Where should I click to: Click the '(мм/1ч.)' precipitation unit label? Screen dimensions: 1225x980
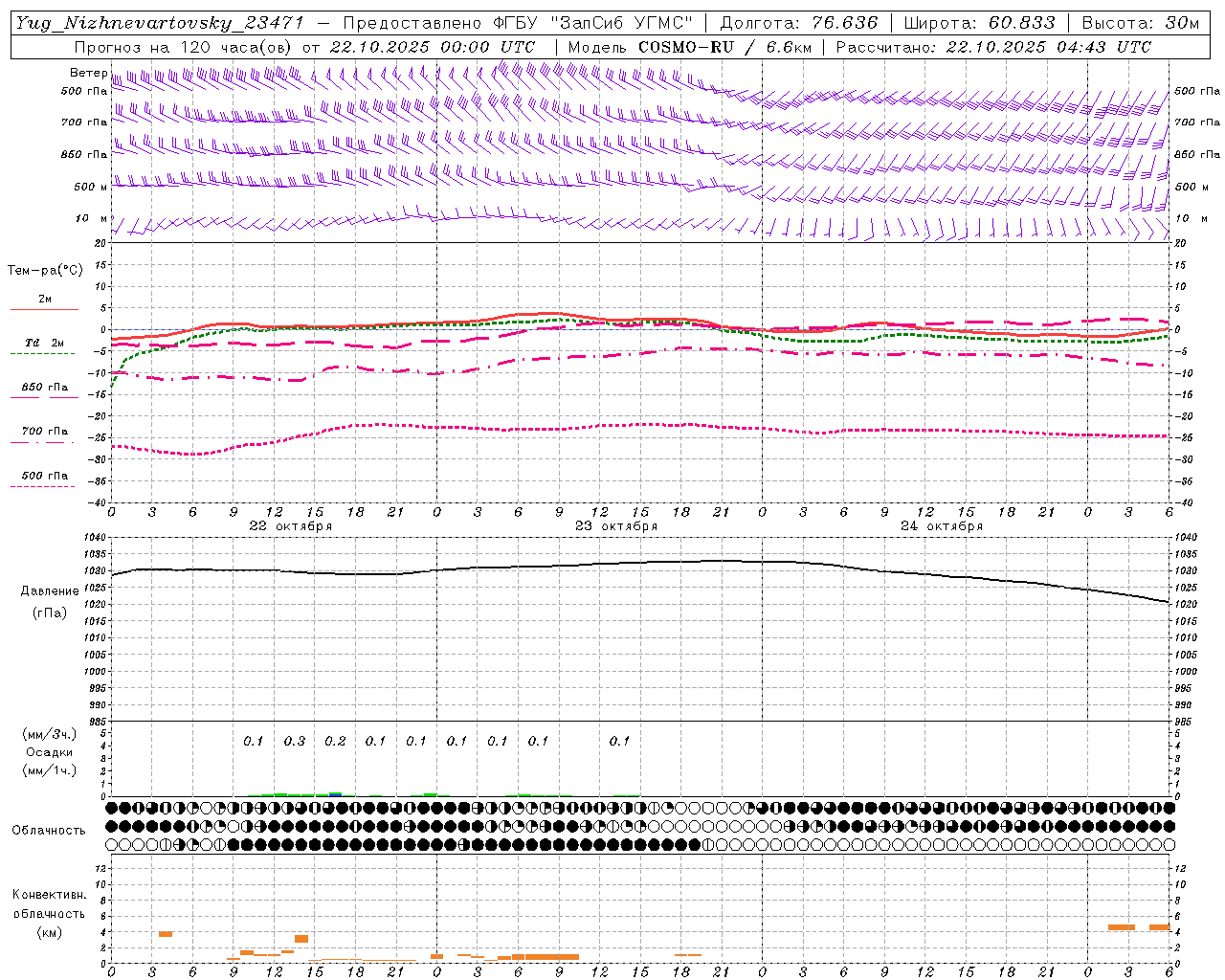click(50, 770)
